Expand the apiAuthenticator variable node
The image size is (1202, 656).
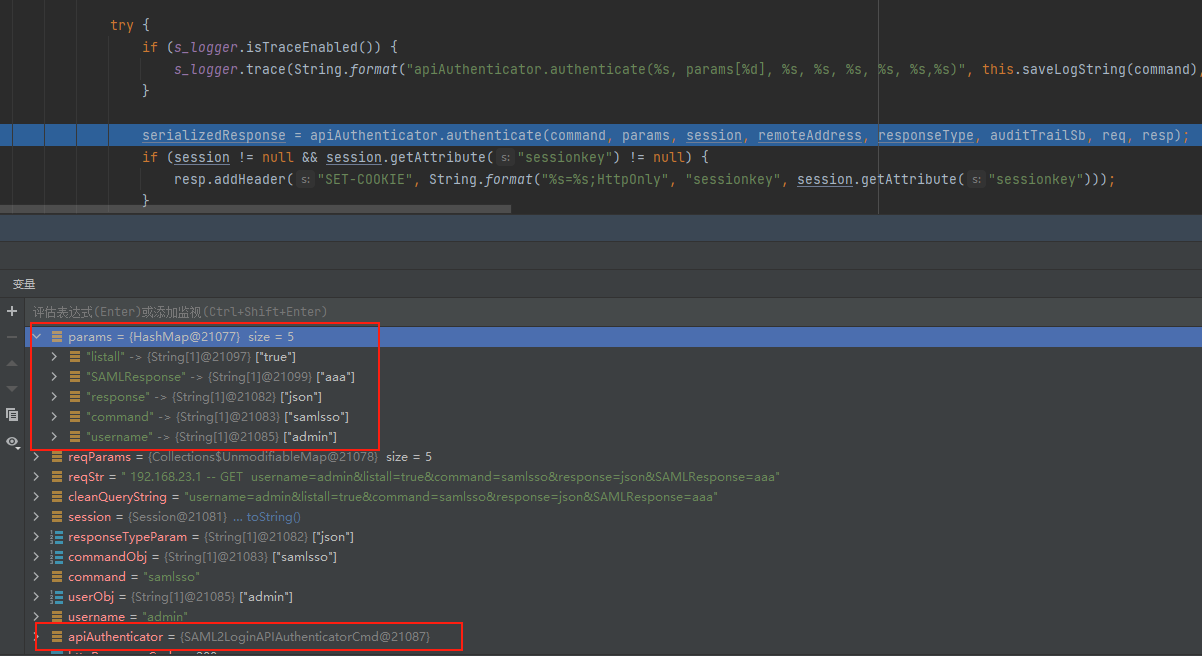37,637
